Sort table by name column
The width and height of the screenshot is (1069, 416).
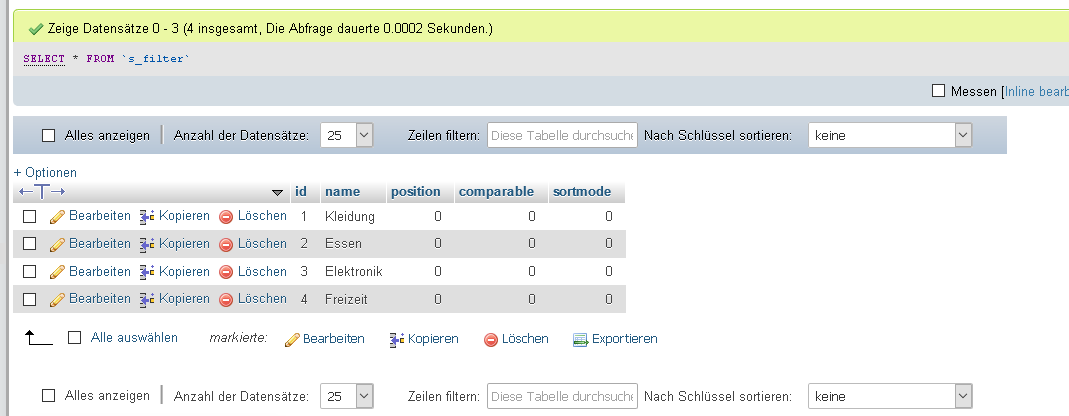[x=342, y=192]
